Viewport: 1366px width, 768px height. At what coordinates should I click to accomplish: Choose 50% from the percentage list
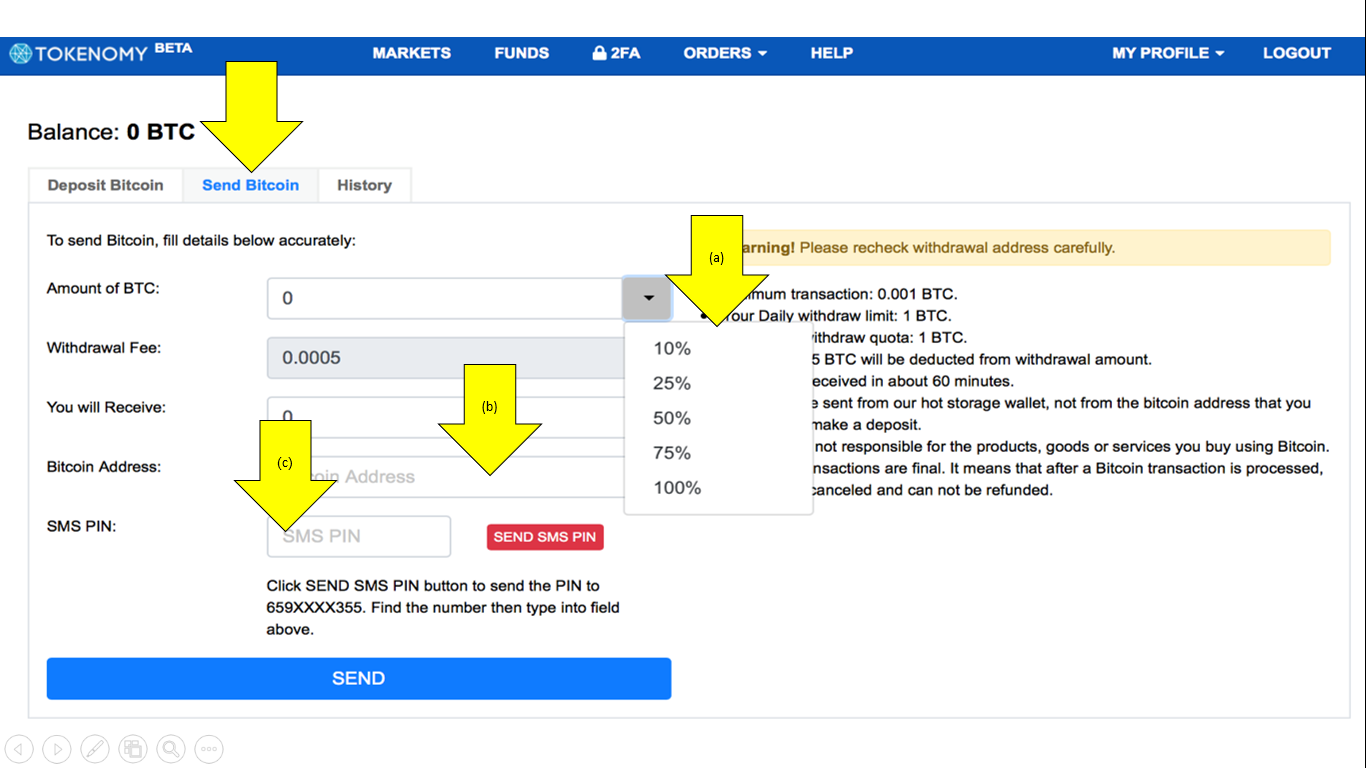click(672, 418)
